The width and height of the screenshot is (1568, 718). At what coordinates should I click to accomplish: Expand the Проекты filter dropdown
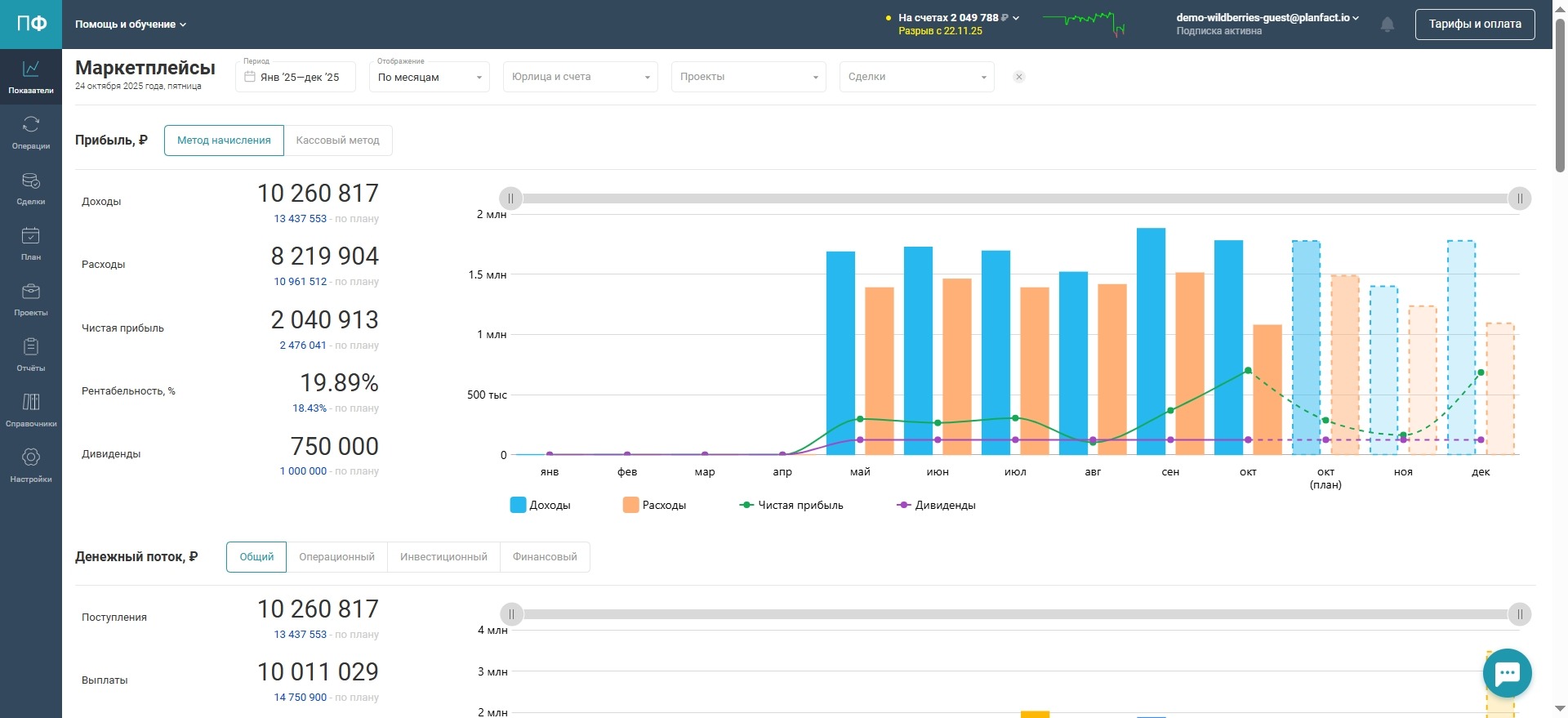(749, 78)
